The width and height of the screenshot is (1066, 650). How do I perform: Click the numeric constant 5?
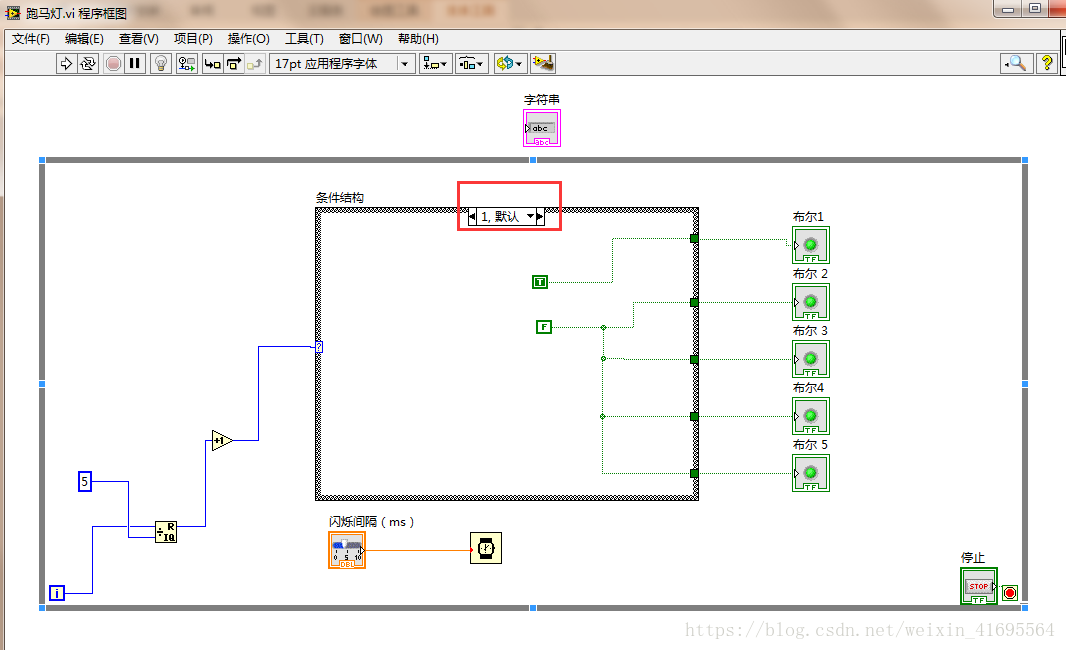[85, 482]
